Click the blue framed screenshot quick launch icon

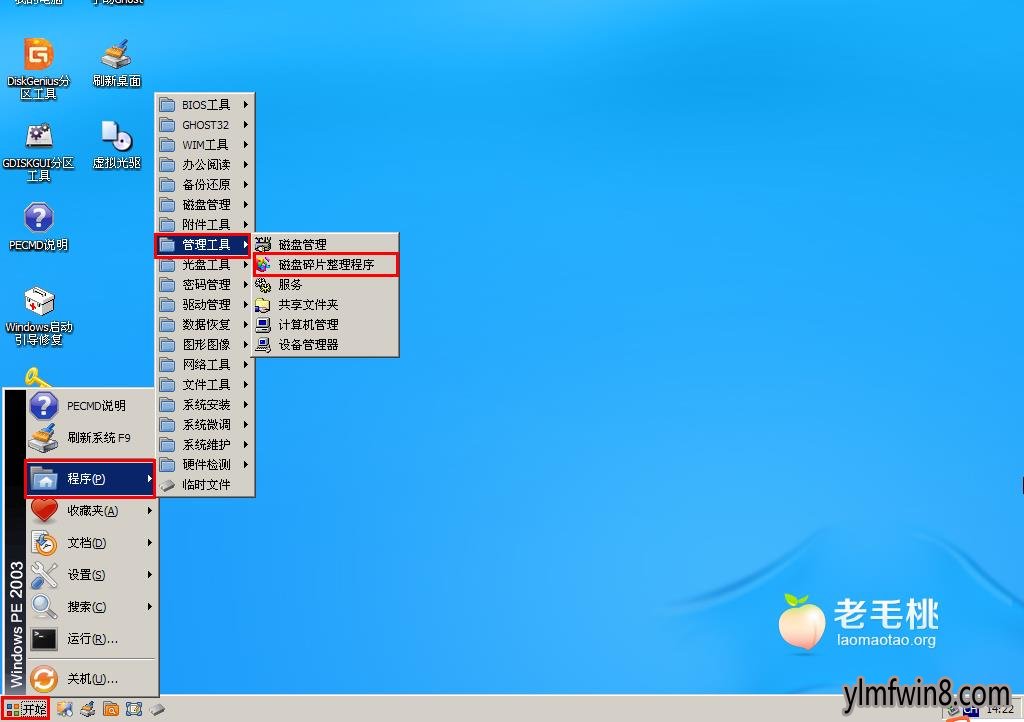[x=134, y=709]
